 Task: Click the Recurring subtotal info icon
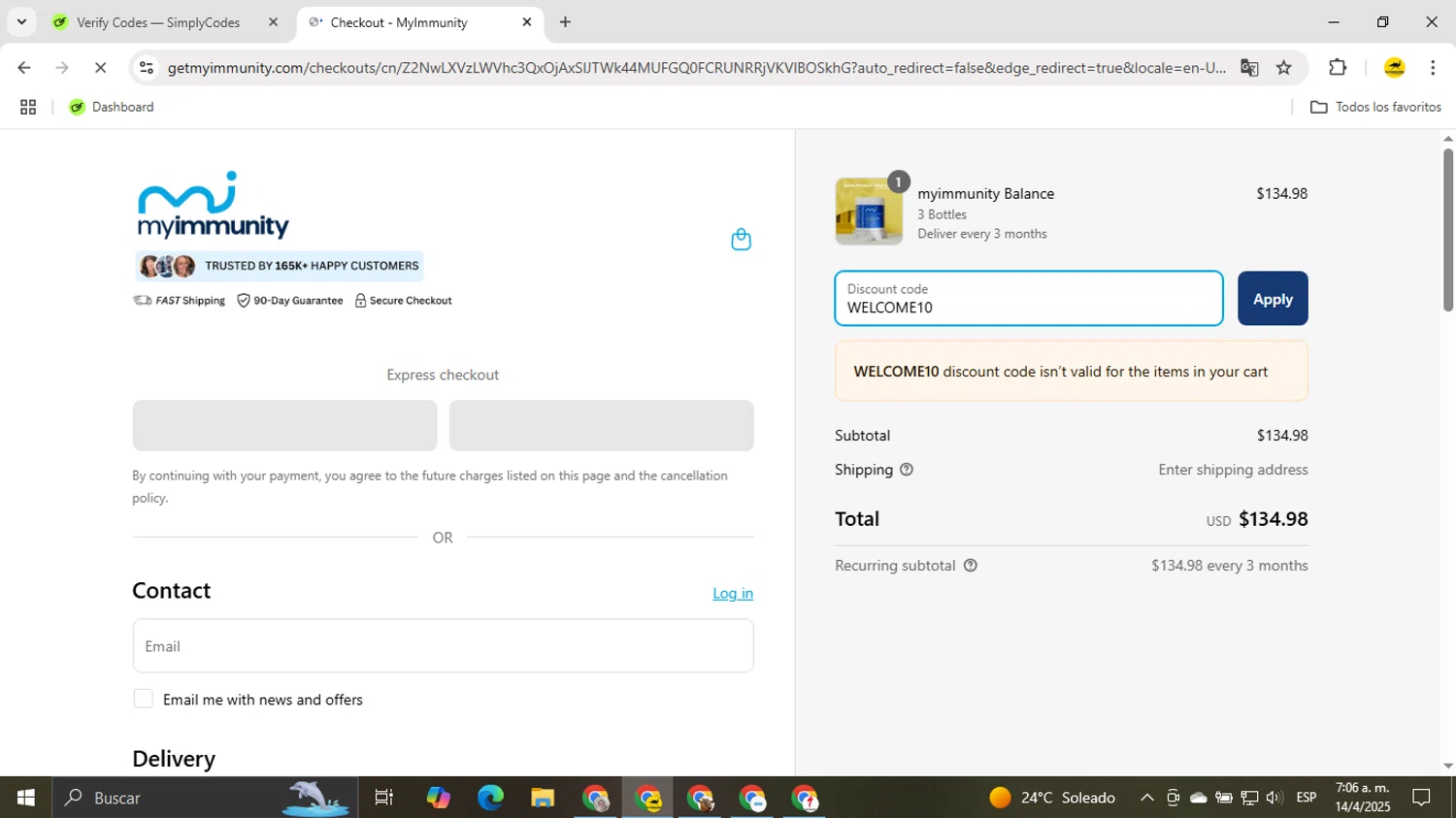[x=970, y=566]
